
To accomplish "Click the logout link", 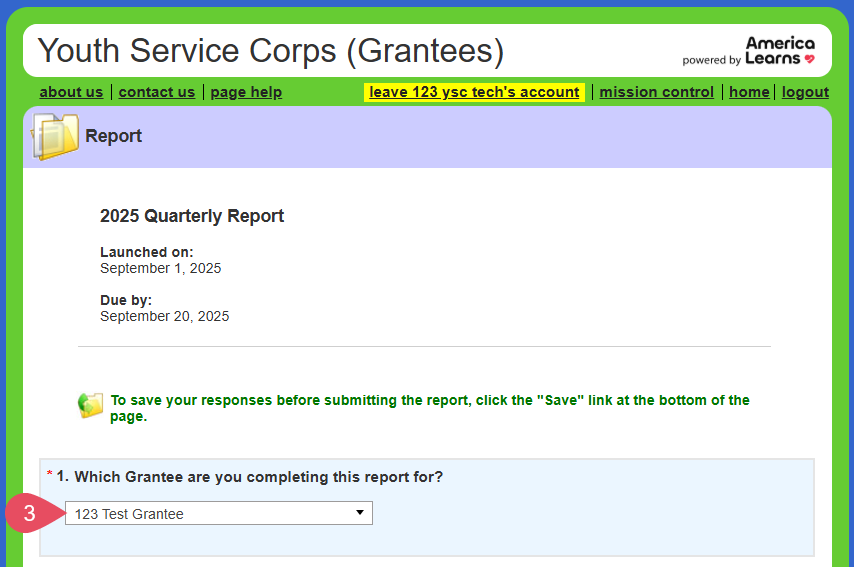I will [806, 92].
